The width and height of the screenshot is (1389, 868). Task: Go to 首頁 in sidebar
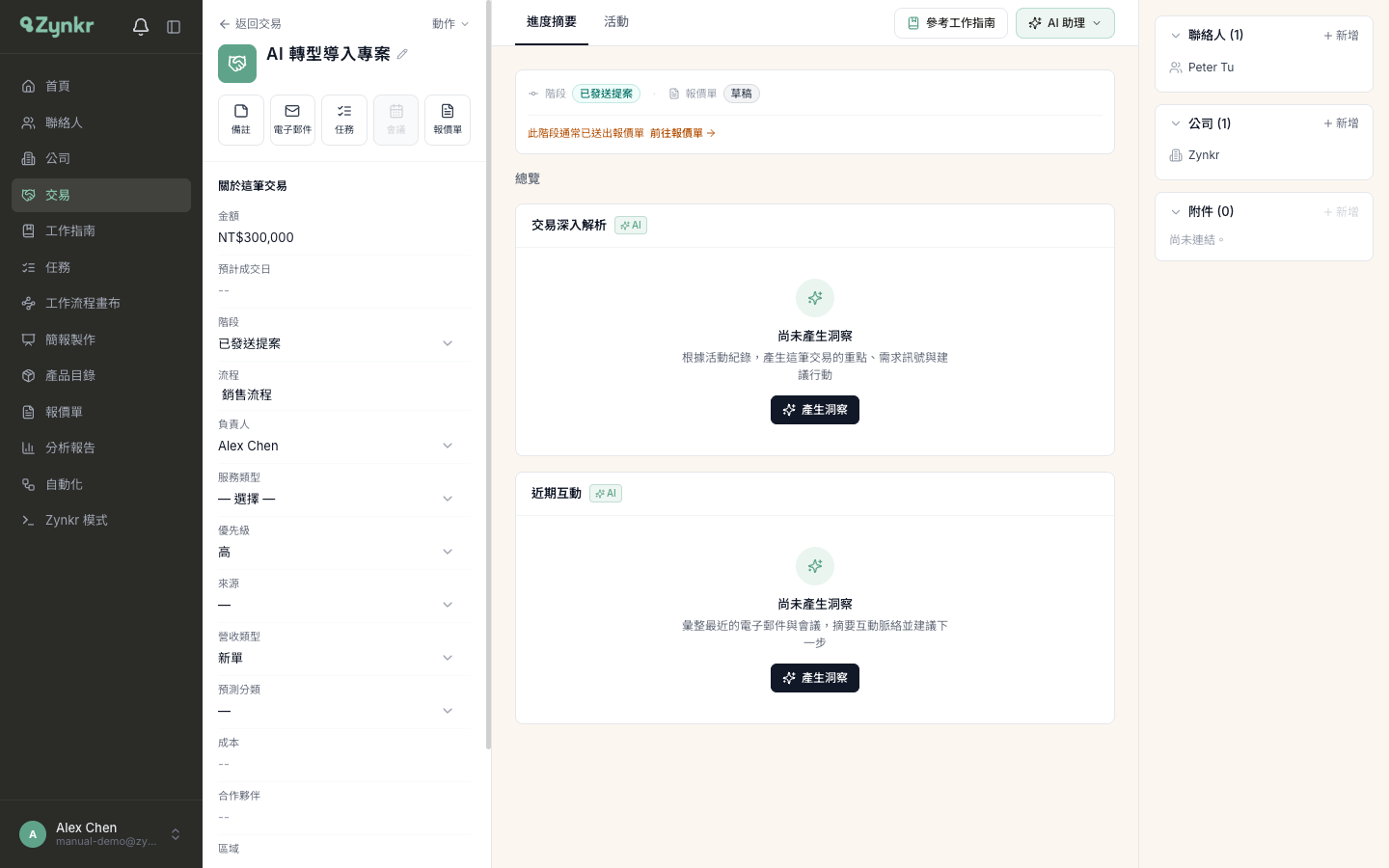pos(101,86)
